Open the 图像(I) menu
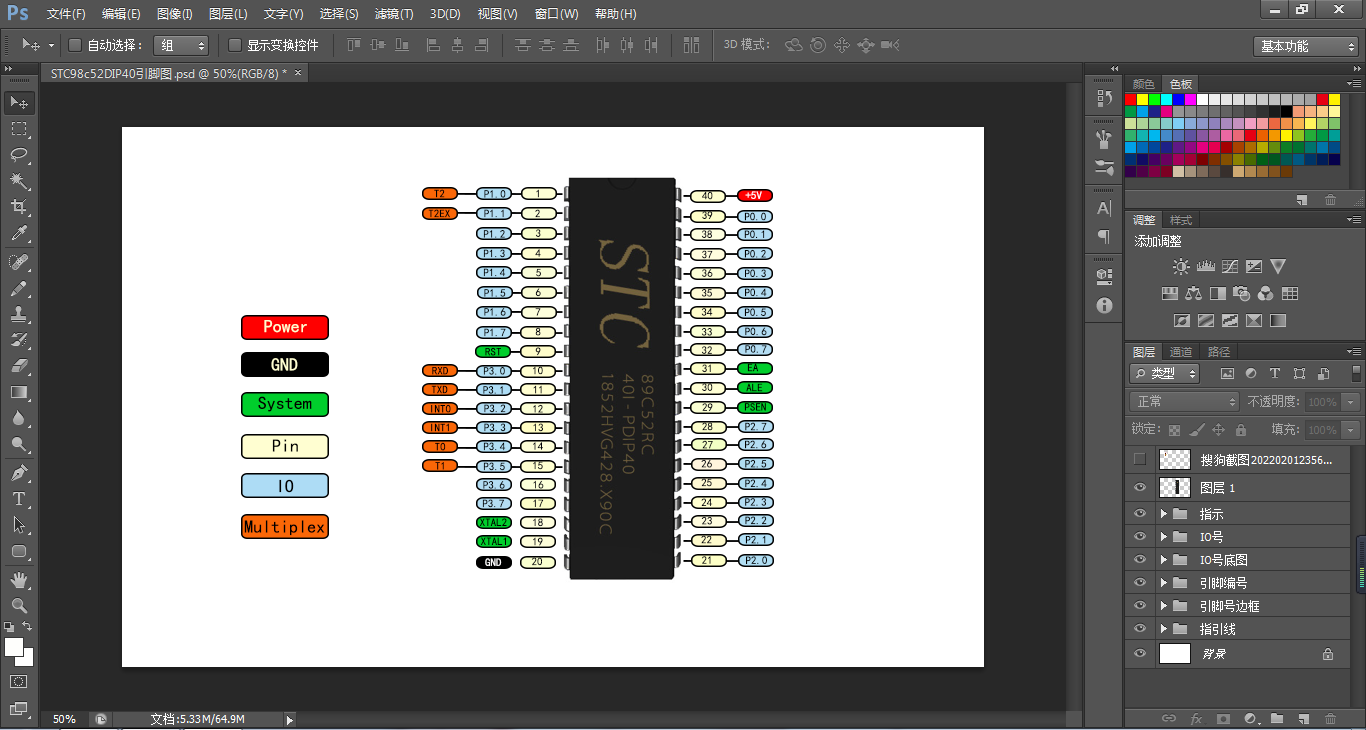1366x730 pixels. click(x=175, y=14)
